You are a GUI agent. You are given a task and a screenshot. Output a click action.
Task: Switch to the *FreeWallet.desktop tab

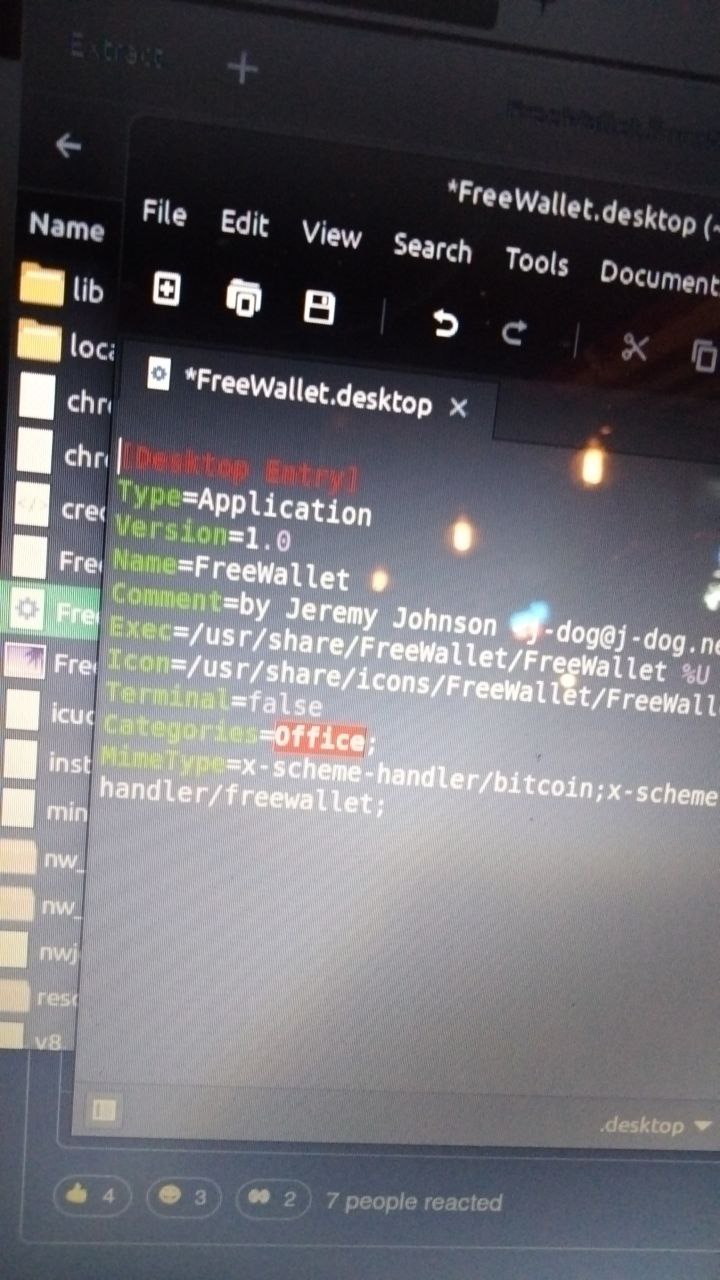tap(309, 389)
